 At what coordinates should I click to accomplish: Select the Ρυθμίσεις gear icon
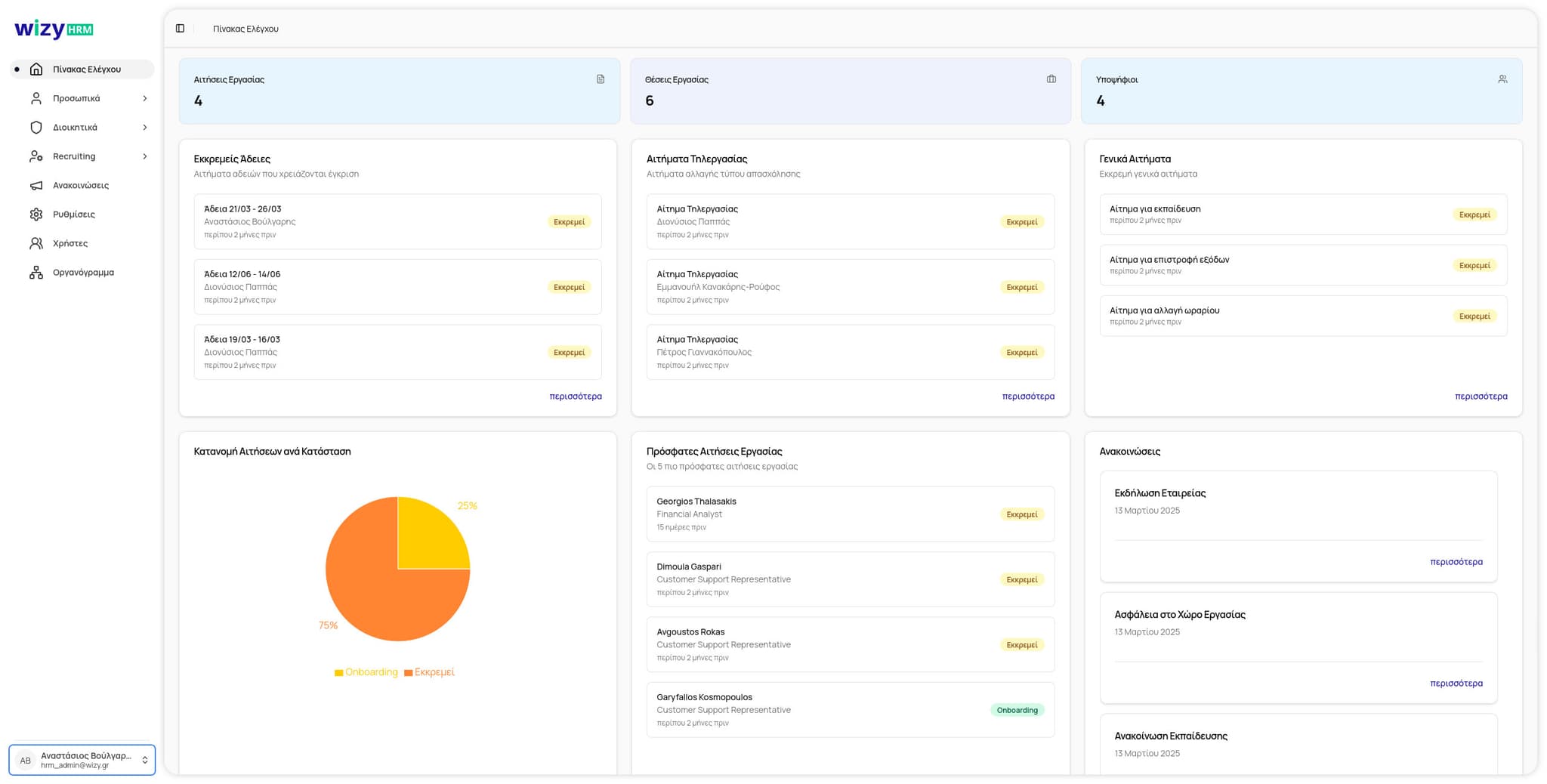(36, 214)
